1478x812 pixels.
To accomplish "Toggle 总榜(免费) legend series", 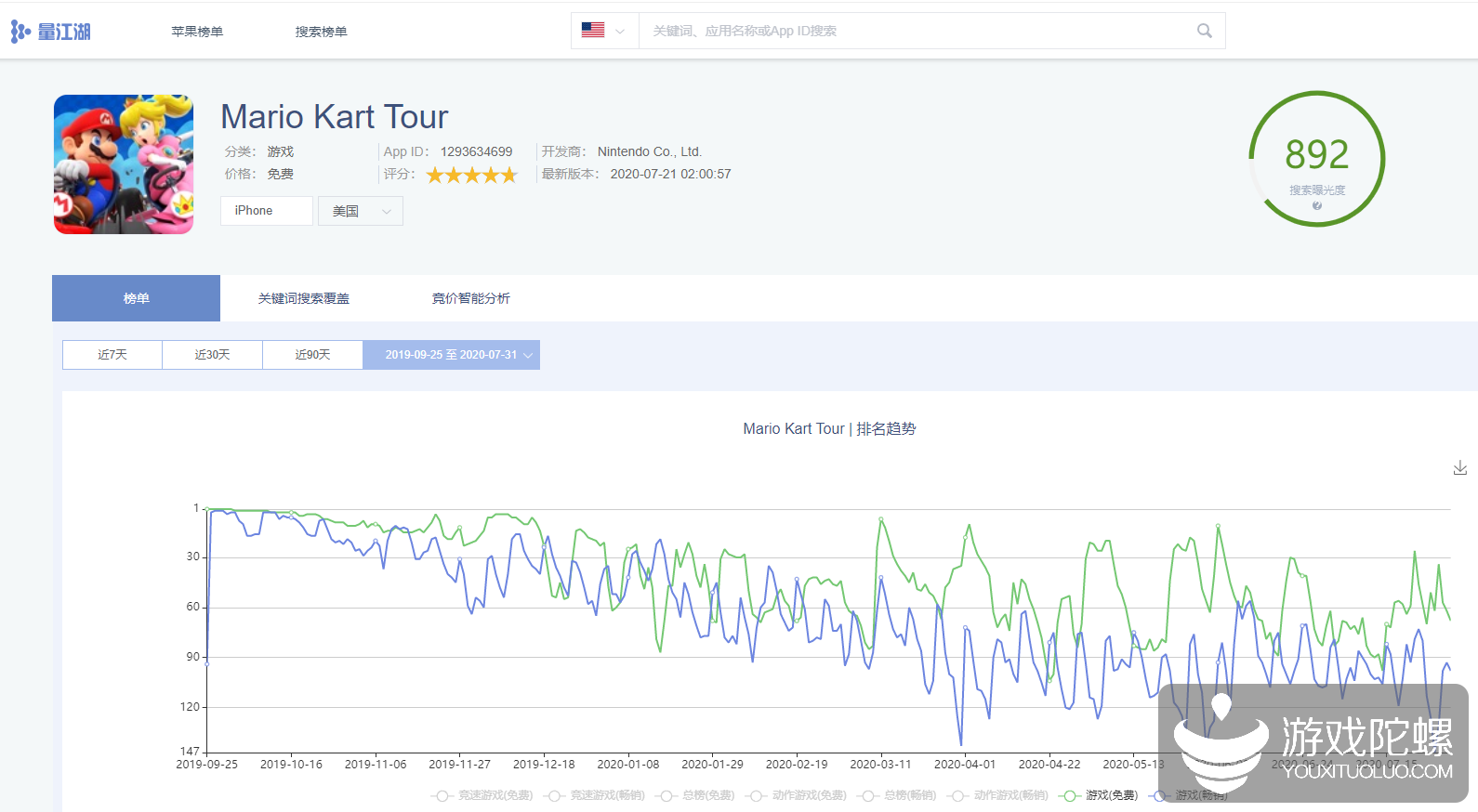I will pos(695,795).
